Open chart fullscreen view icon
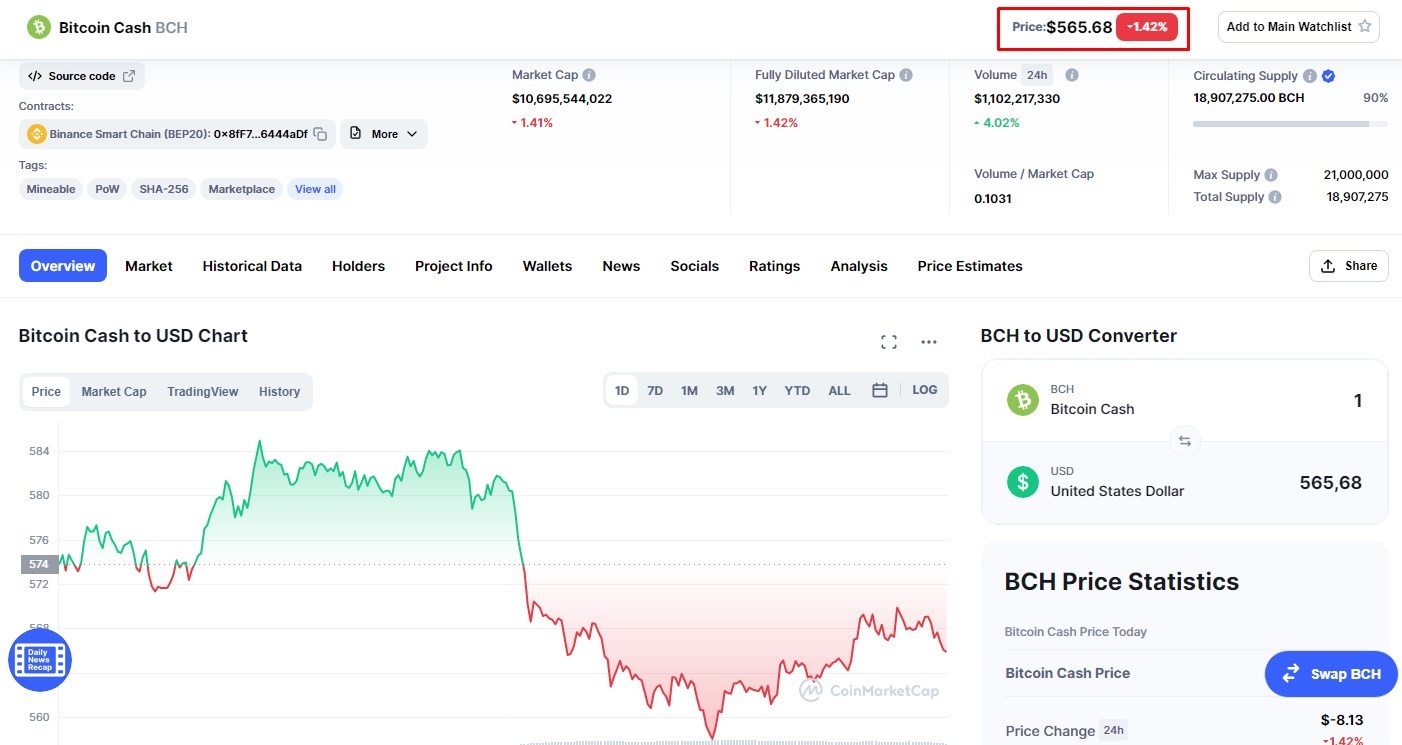The width and height of the screenshot is (1402, 745). (889, 342)
